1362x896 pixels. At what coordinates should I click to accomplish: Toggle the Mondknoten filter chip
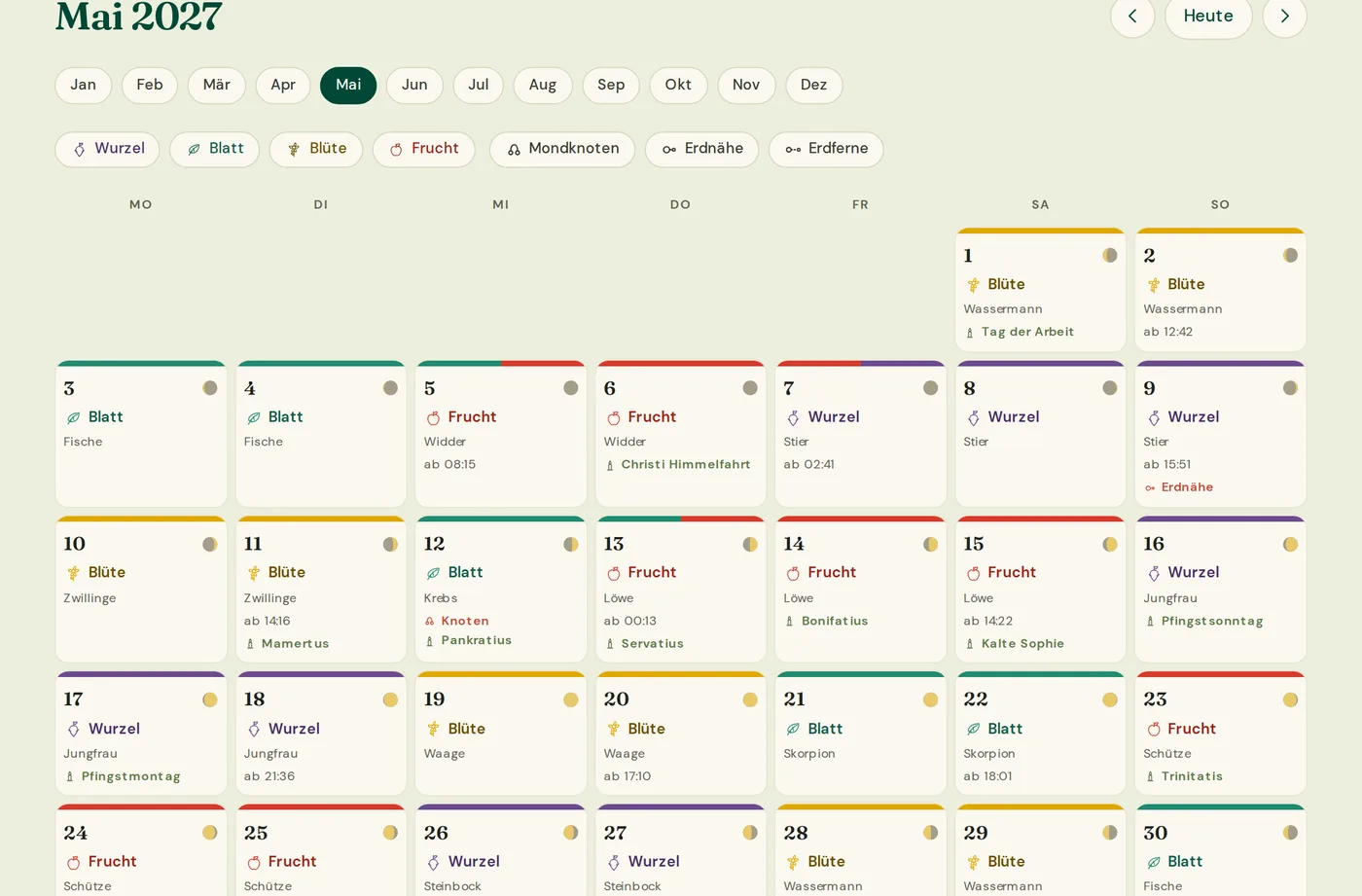tap(562, 149)
